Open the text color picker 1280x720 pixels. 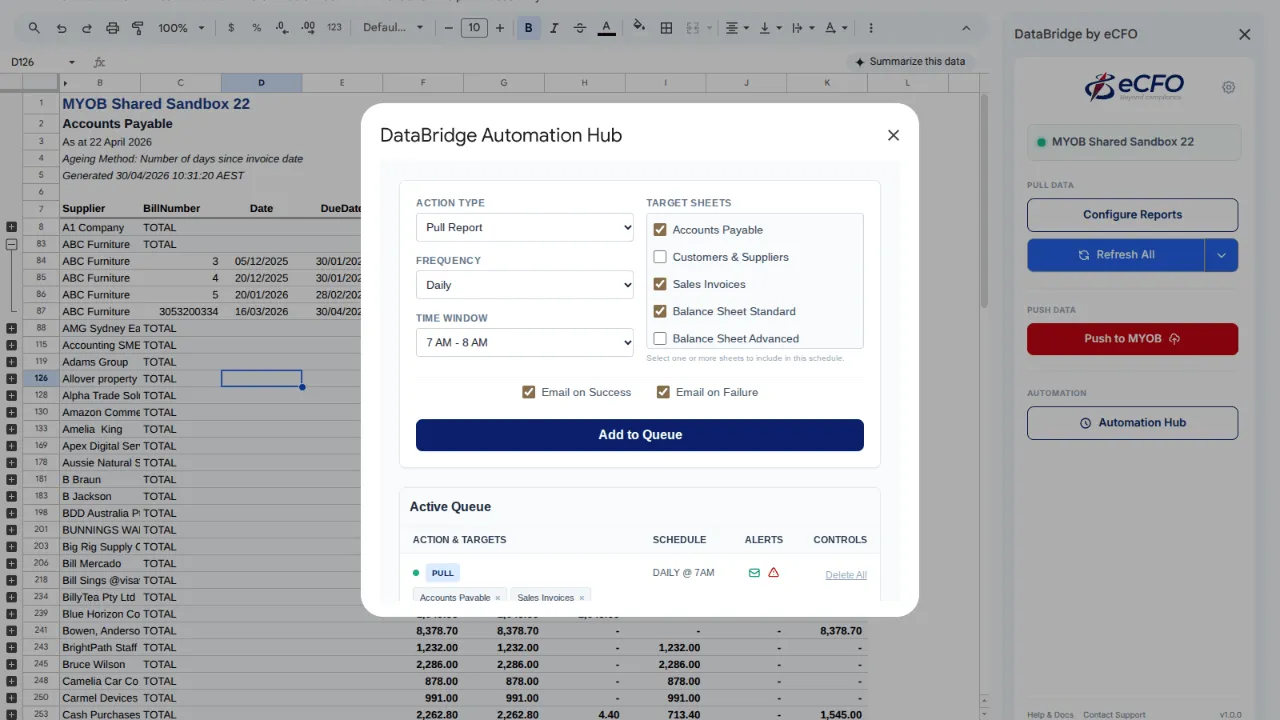tap(606, 28)
